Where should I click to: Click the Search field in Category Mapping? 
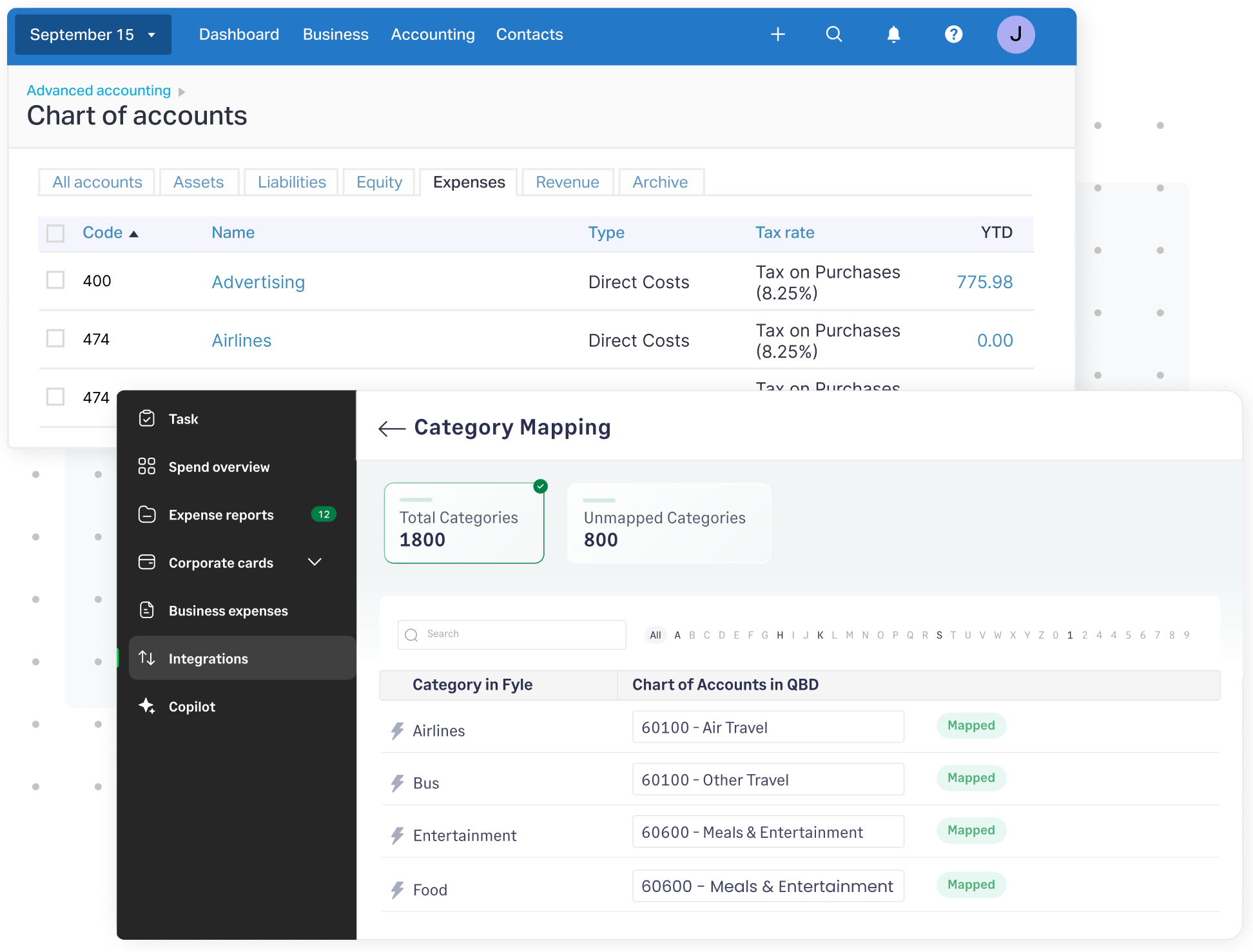click(x=511, y=634)
